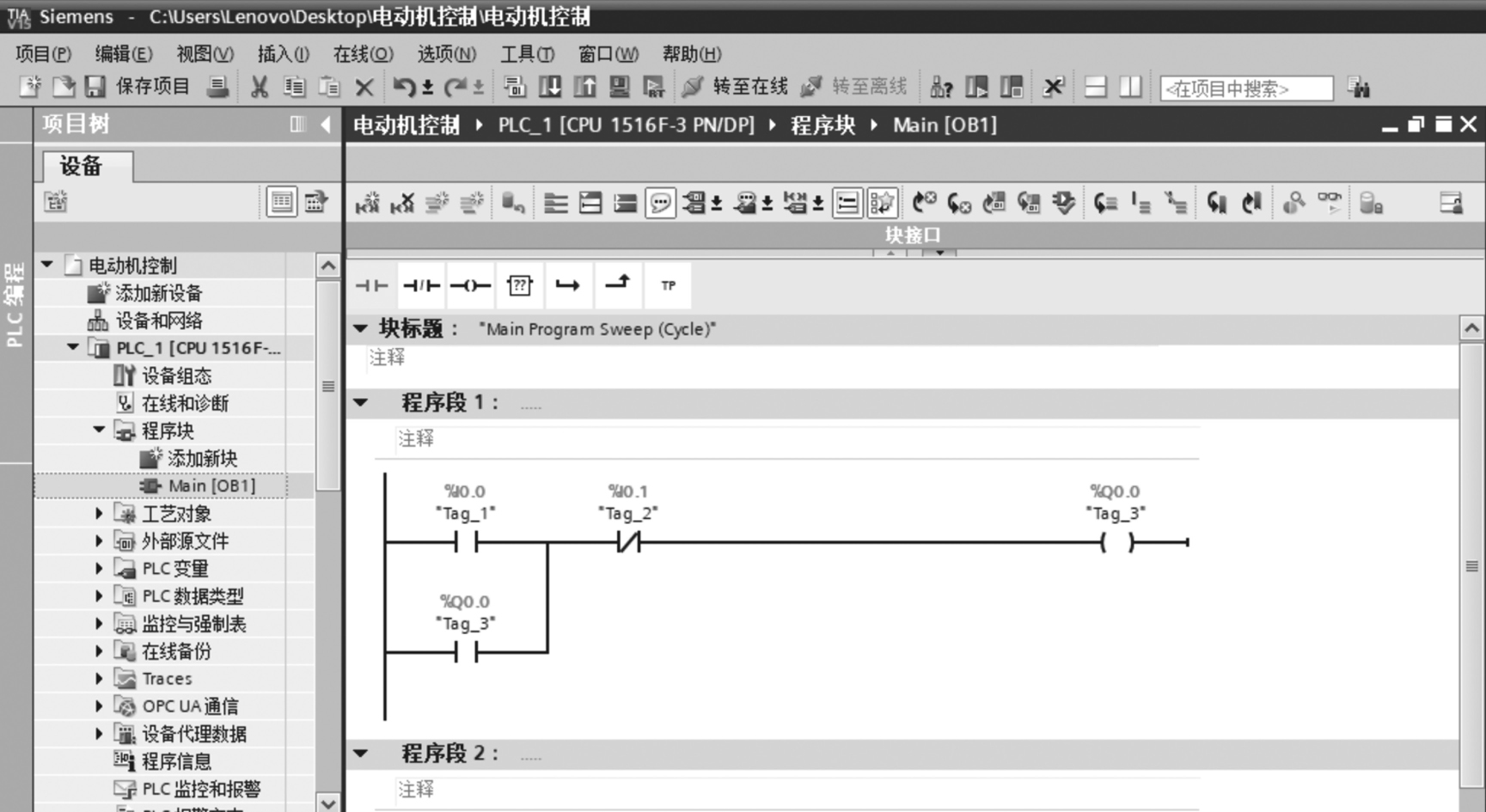Screen dimensions: 1486x812
Task: Open 选项(N) menu
Action: click(446, 54)
